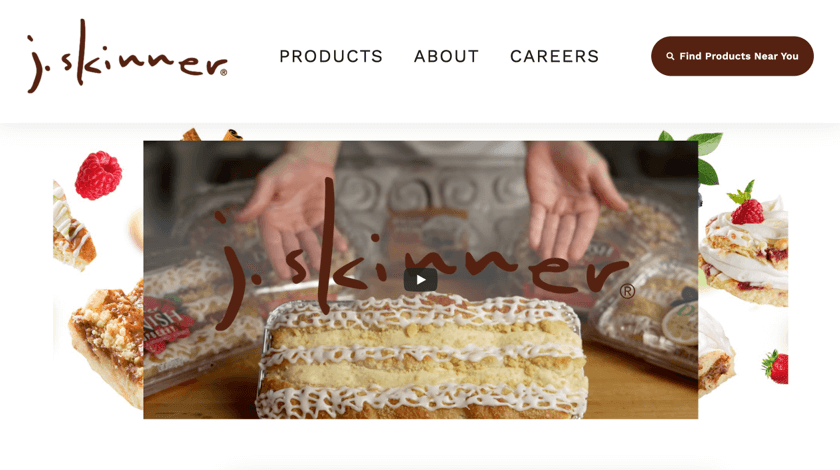
Task: Click the magnifying glass search icon
Action: point(670,56)
